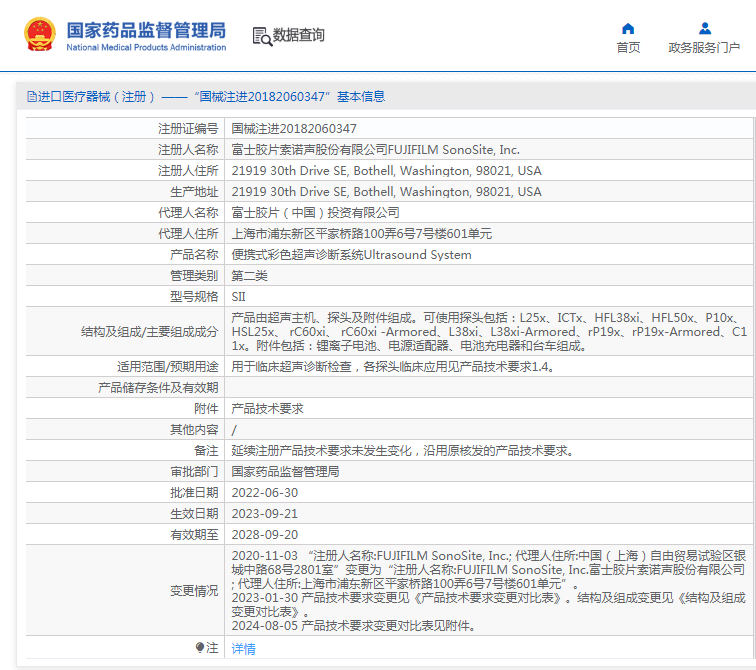The width and height of the screenshot is (756, 670).
Task: Click the 代理人住所 label
Action: tap(188, 234)
